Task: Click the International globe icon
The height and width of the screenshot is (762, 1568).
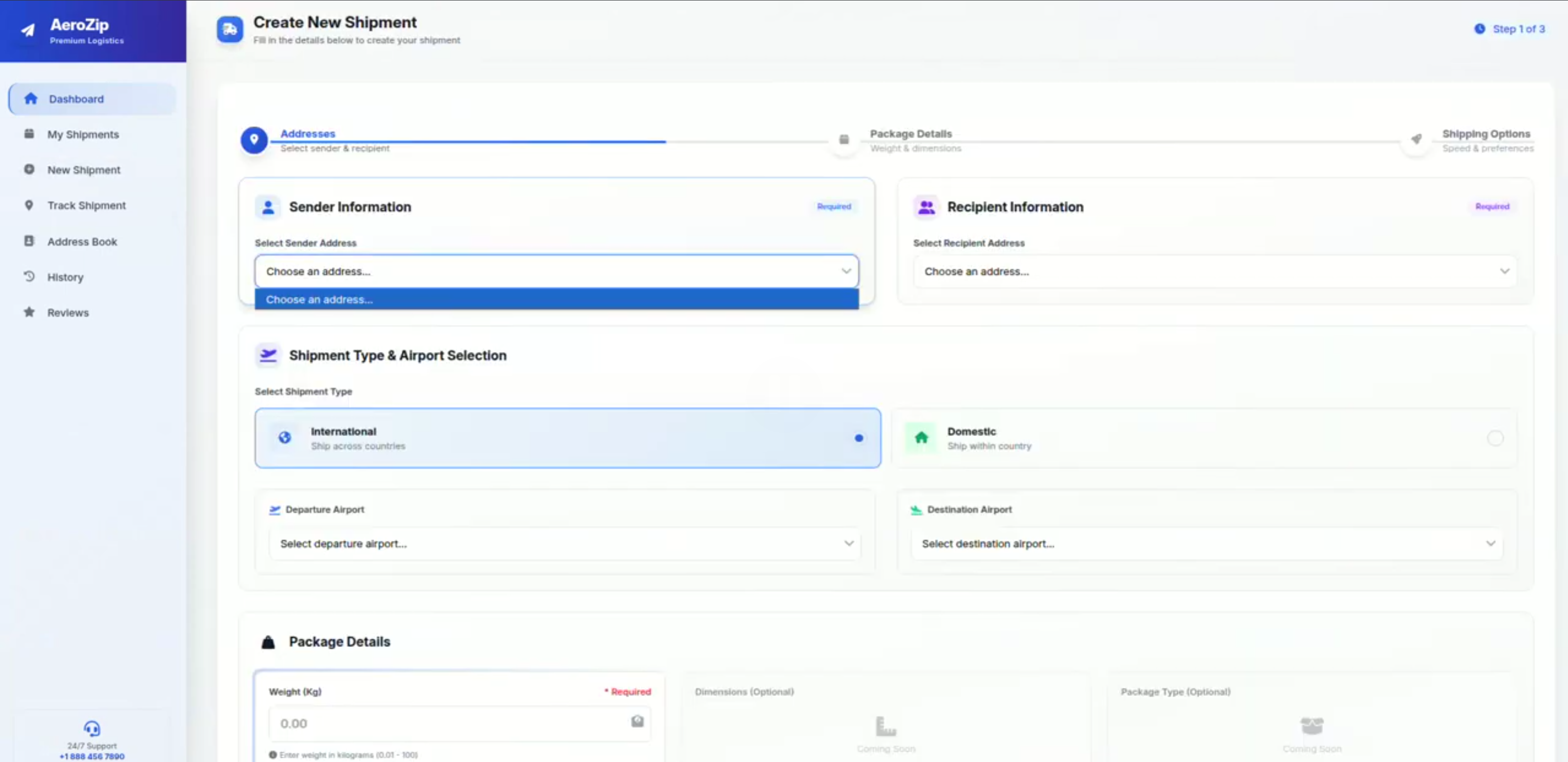Action: [x=284, y=437]
